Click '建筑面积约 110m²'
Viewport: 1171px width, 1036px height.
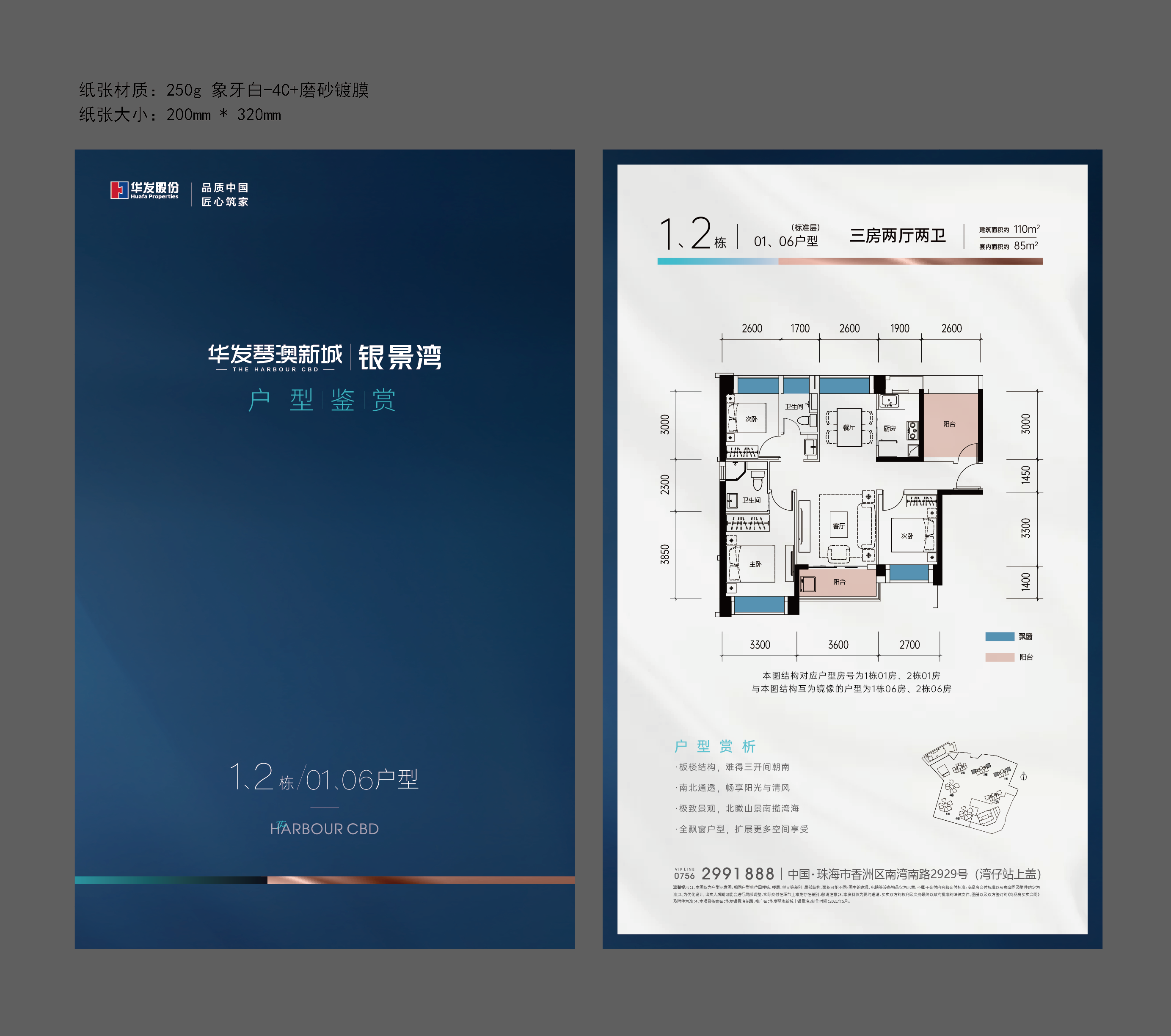click(1009, 229)
